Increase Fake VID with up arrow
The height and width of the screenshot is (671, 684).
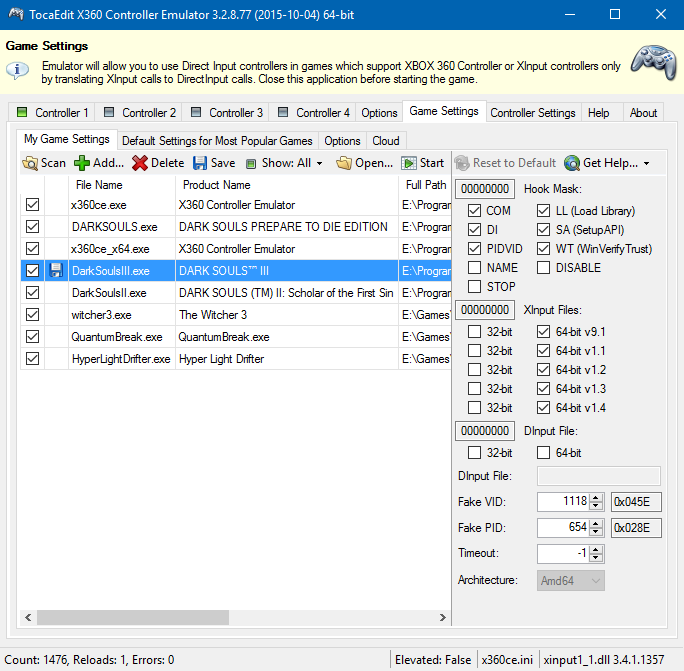(596, 498)
